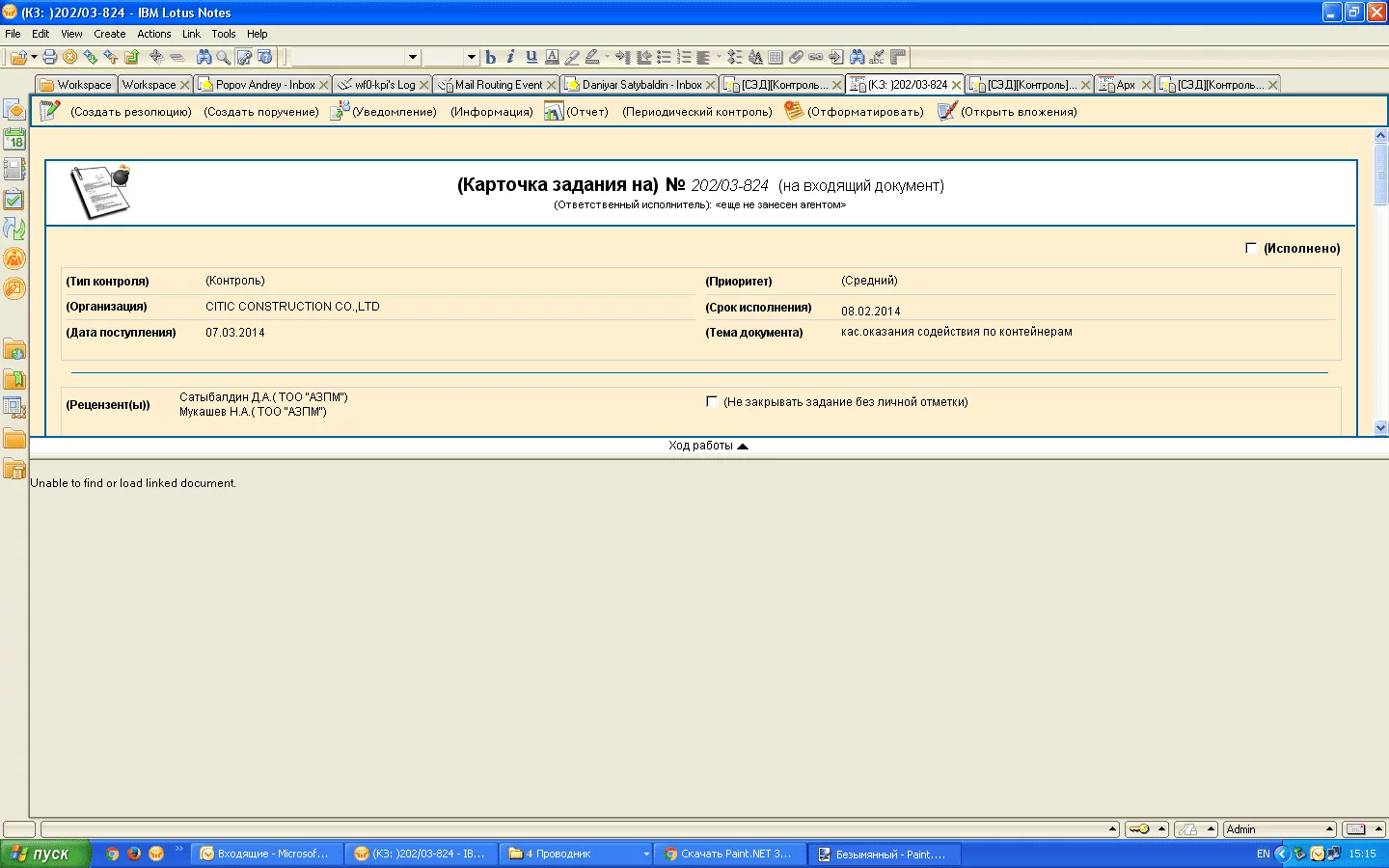The image size is (1389, 868).
Task: Click the document's vertical scrollbar down arrow
Action: 1380,427
